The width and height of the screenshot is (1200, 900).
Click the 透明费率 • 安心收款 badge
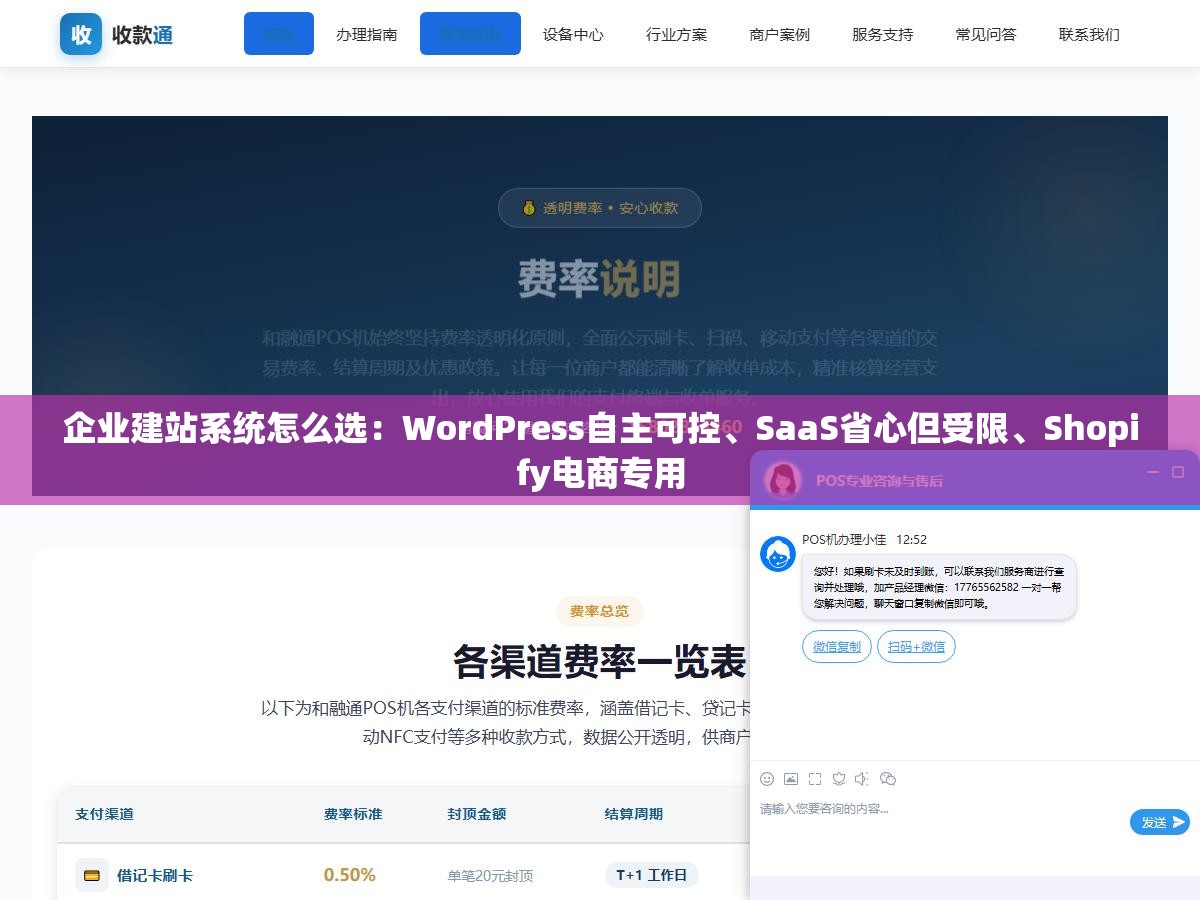[600, 208]
